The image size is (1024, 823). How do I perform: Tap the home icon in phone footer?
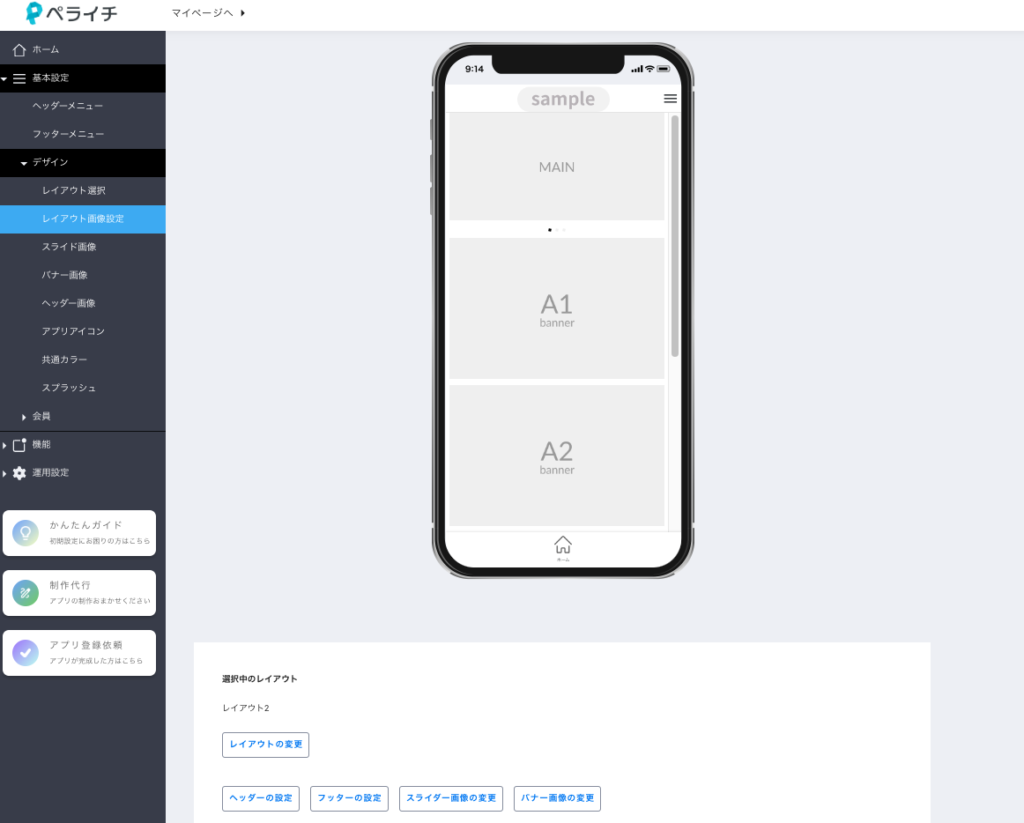(x=563, y=545)
